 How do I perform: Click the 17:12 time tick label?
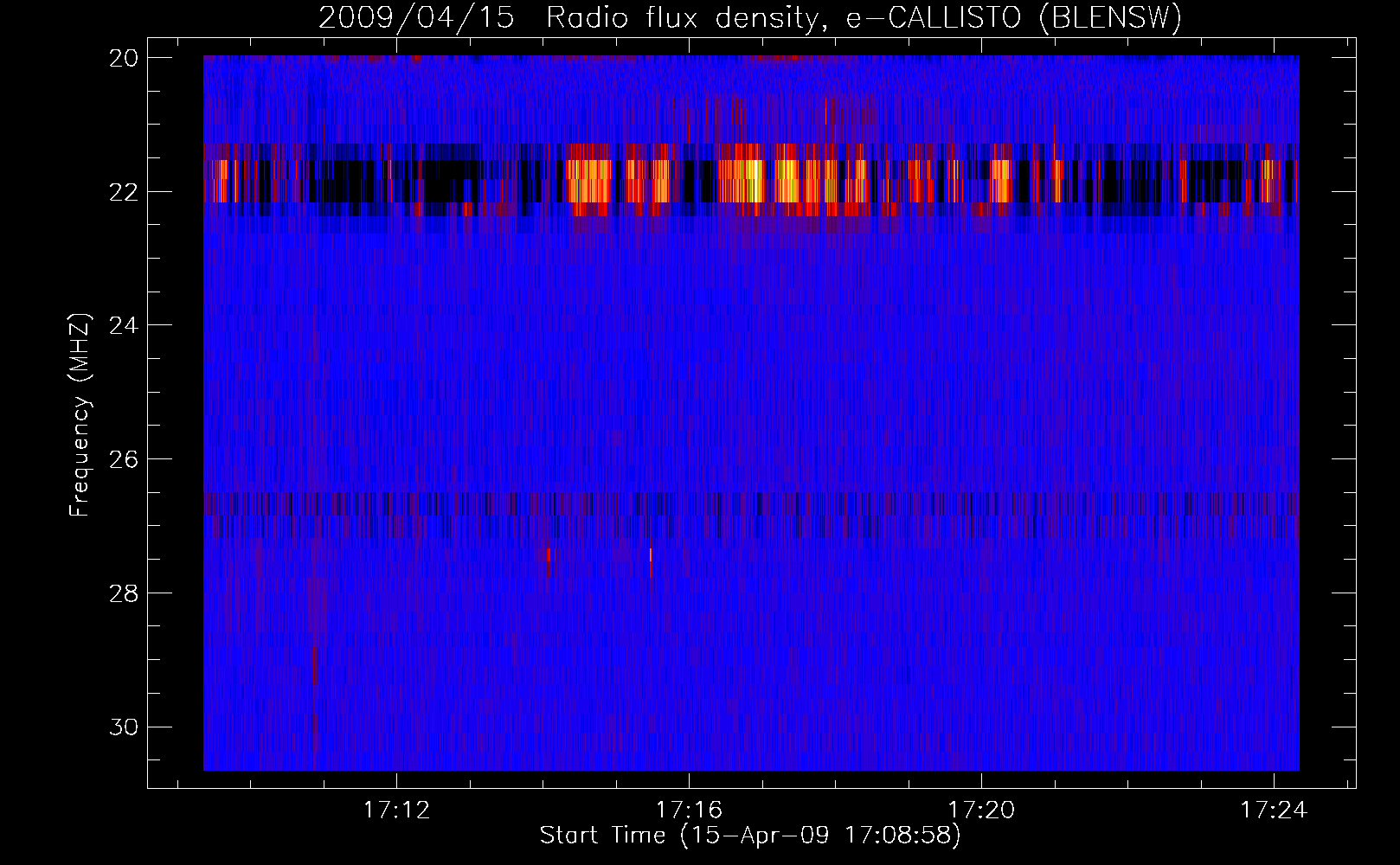pyautogui.click(x=396, y=811)
